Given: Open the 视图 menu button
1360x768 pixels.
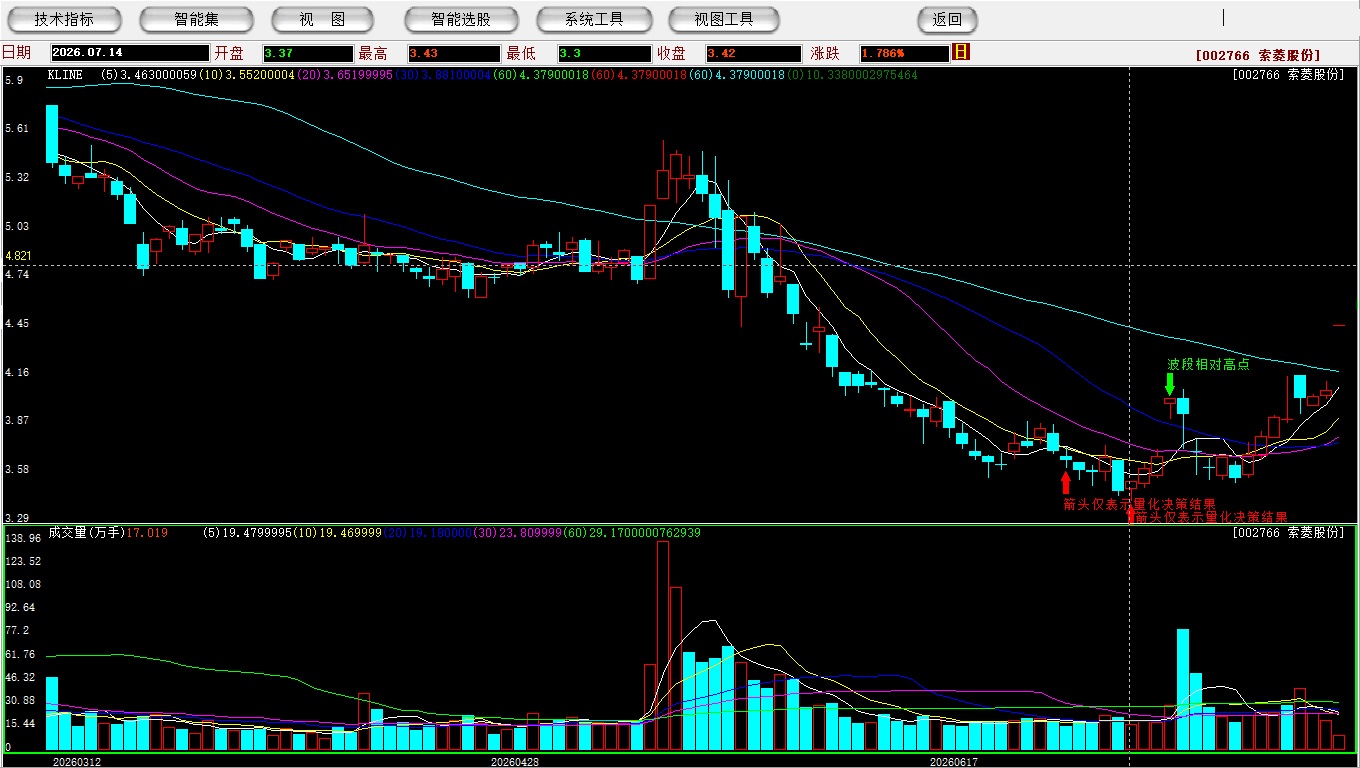Looking at the screenshot, I should click(322, 19).
